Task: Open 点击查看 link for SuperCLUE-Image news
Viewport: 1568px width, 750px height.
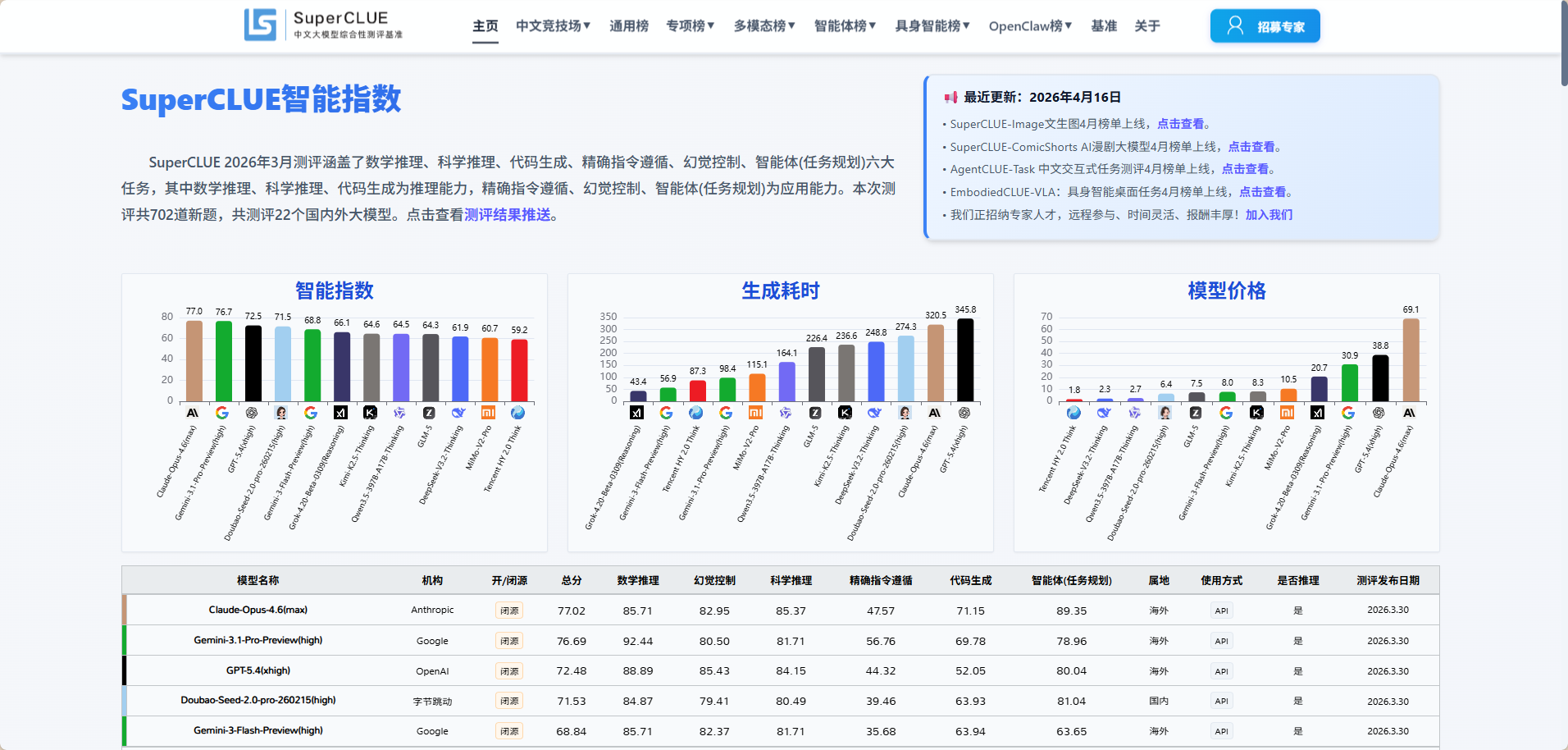Action: point(1180,124)
